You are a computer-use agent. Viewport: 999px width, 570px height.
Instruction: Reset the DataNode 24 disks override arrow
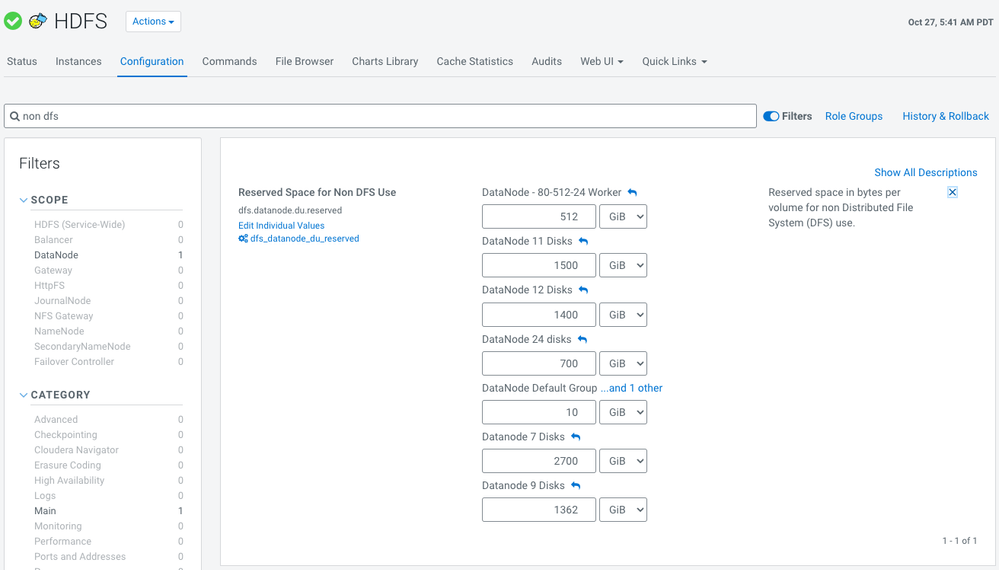(x=582, y=339)
